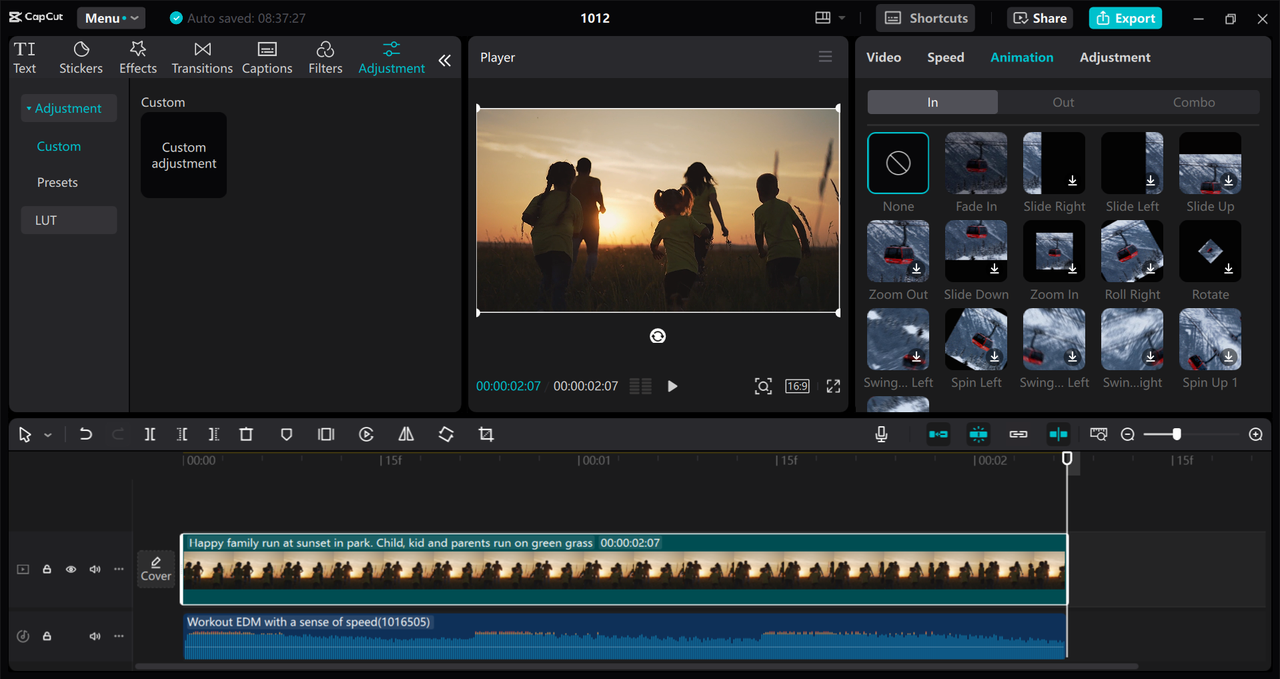Select the In animation segment

pyautogui.click(x=932, y=102)
